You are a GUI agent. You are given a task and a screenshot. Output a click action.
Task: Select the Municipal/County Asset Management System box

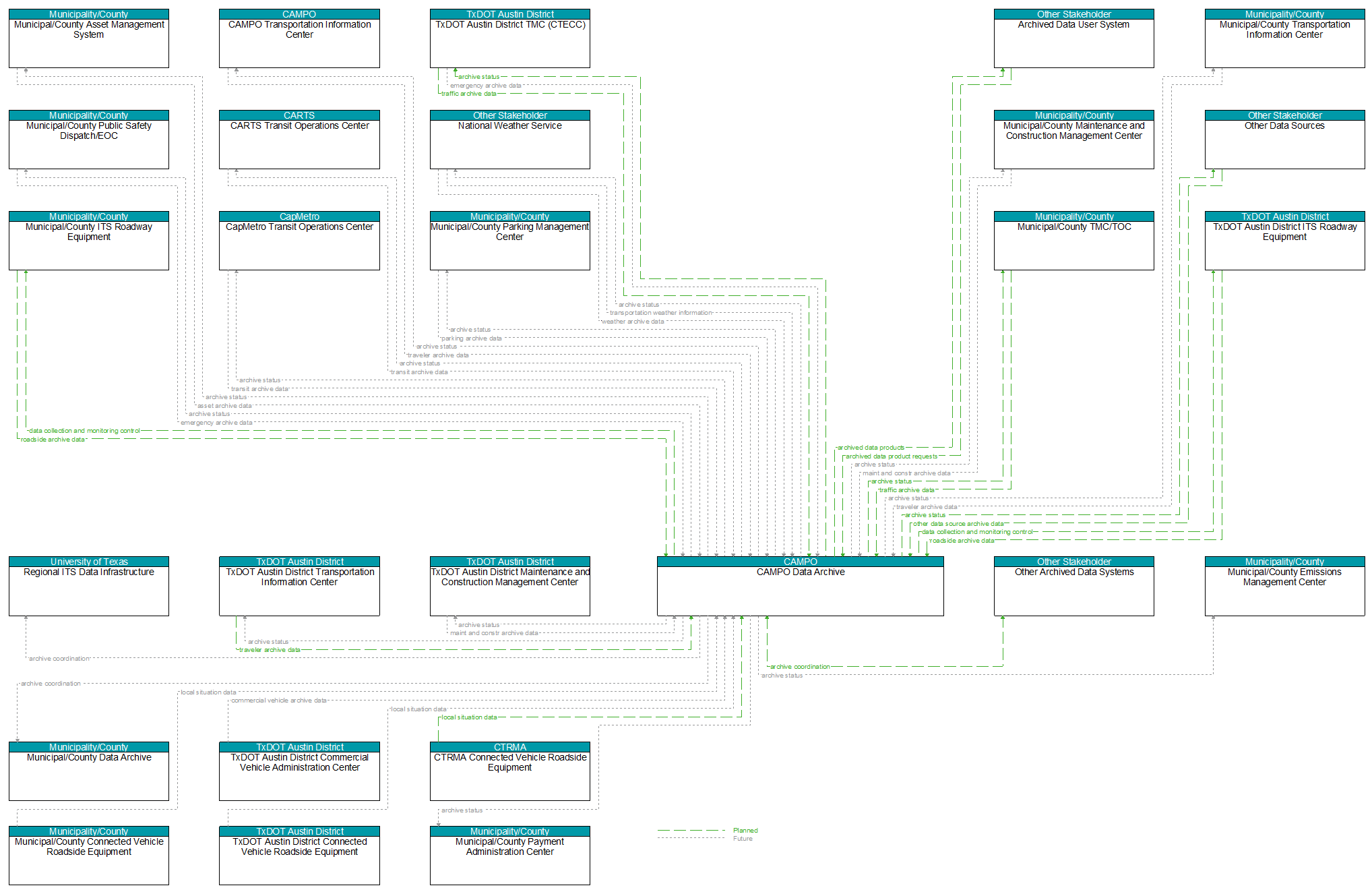pyautogui.click(x=89, y=38)
